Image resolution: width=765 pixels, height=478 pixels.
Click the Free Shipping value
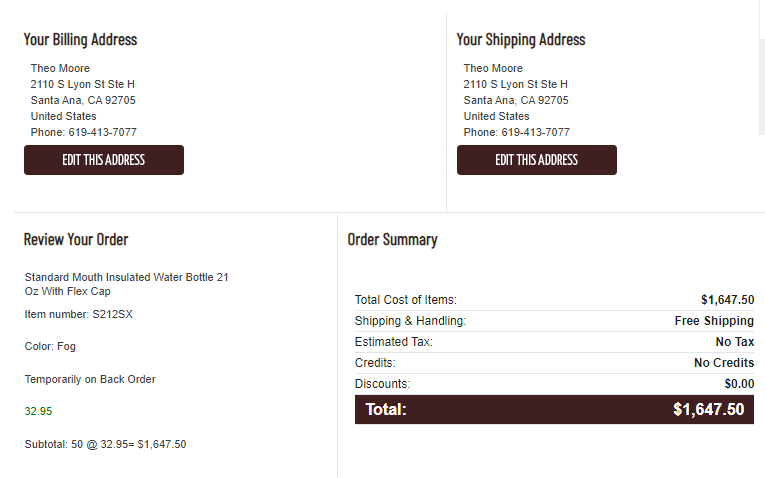(x=714, y=320)
